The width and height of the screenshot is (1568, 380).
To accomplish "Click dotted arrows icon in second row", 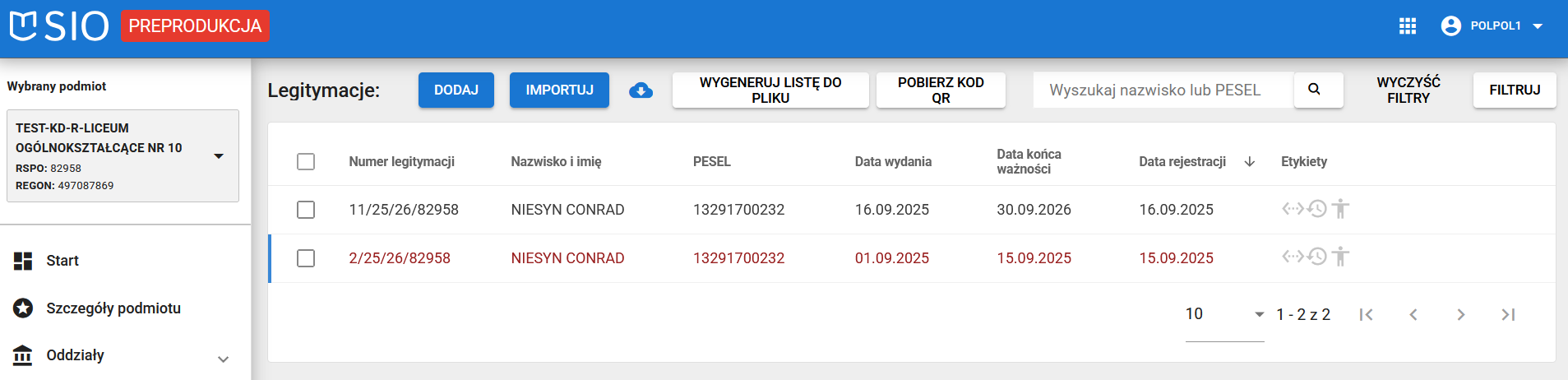I will point(1293,257).
